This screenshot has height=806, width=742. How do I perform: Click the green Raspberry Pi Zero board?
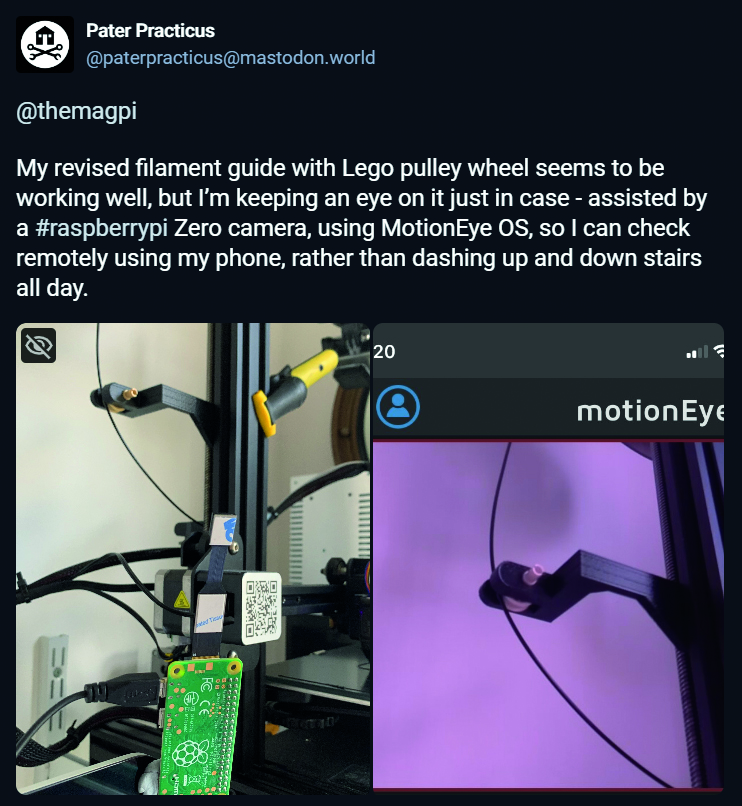pos(201,726)
